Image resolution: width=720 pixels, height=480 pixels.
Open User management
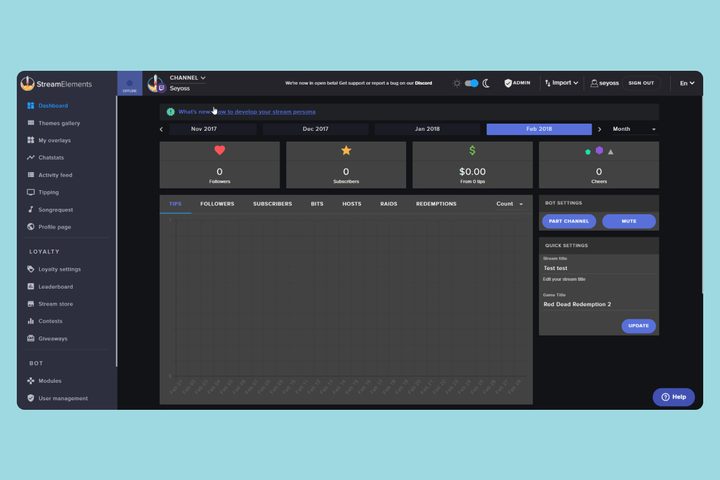tap(57, 398)
